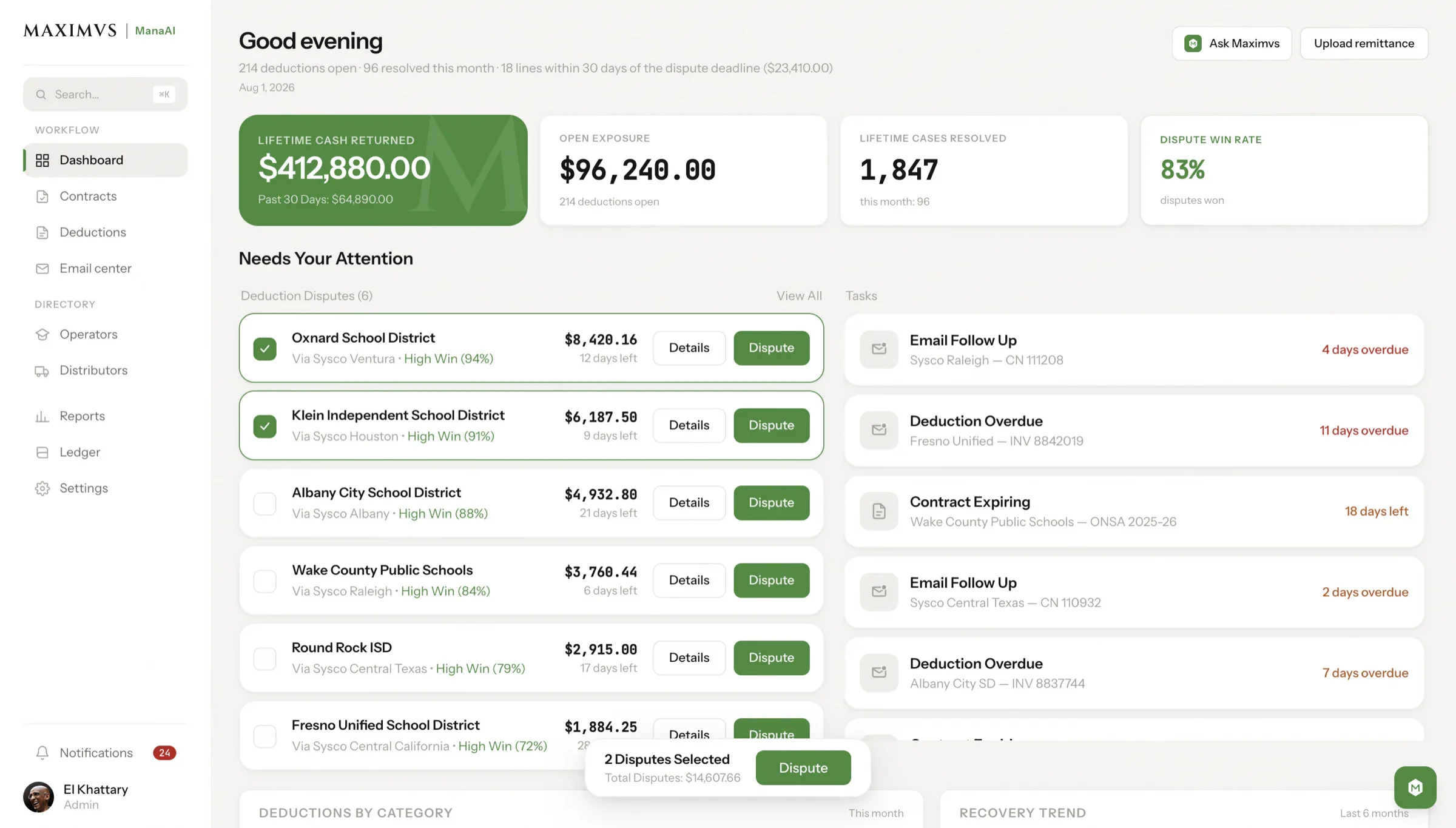The image size is (1456, 828).
Task: Click the Search input field
Action: (x=106, y=94)
